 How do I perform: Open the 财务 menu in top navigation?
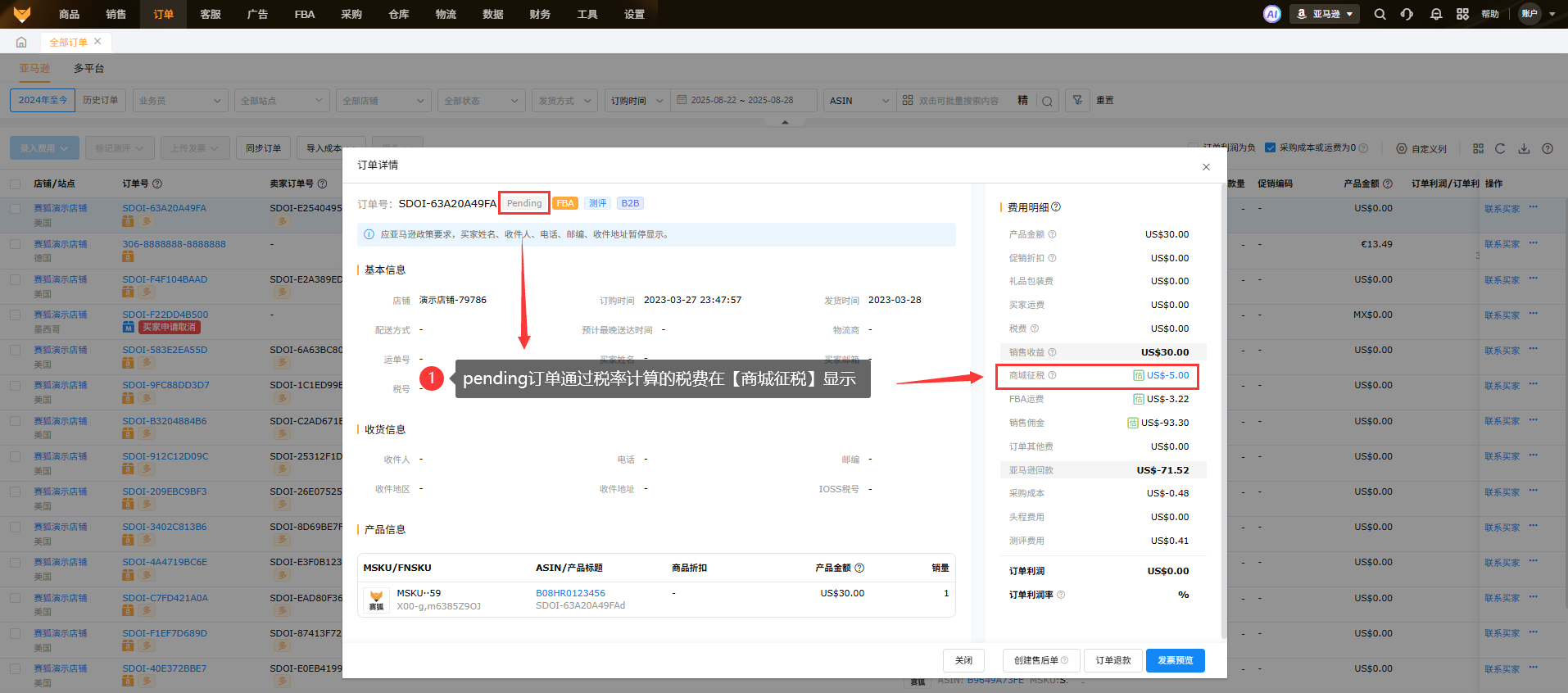[540, 14]
